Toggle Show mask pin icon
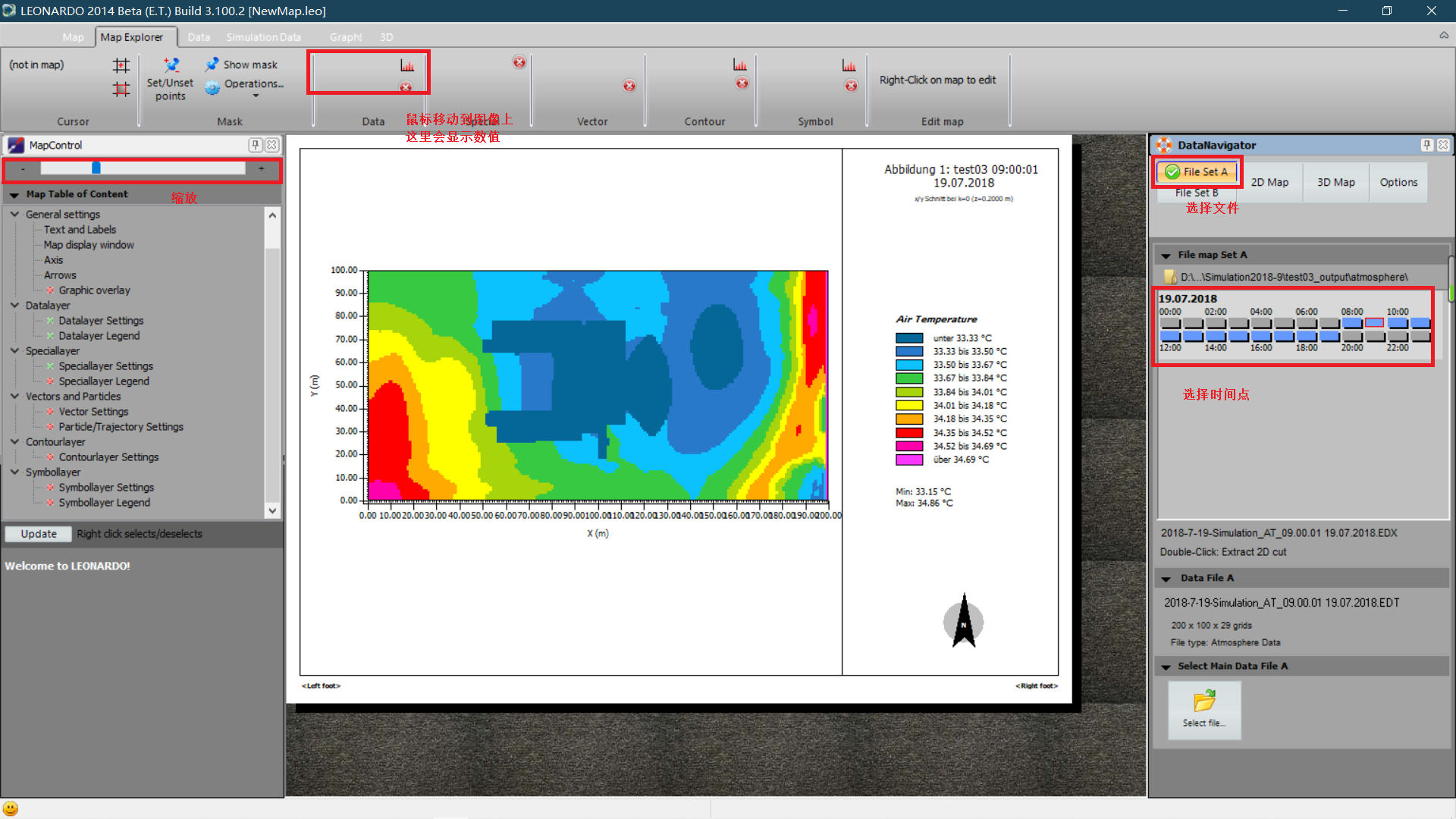The image size is (1456, 819). pyautogui.click(x=212, y=64)
